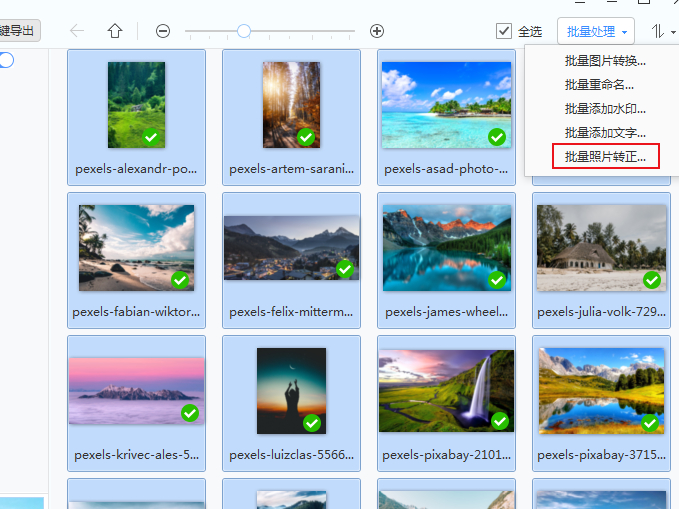This screenshot has height=509, width=679.
Task: Click the file name pexels-krivec-ales-5...
Action: coord(136,455)
